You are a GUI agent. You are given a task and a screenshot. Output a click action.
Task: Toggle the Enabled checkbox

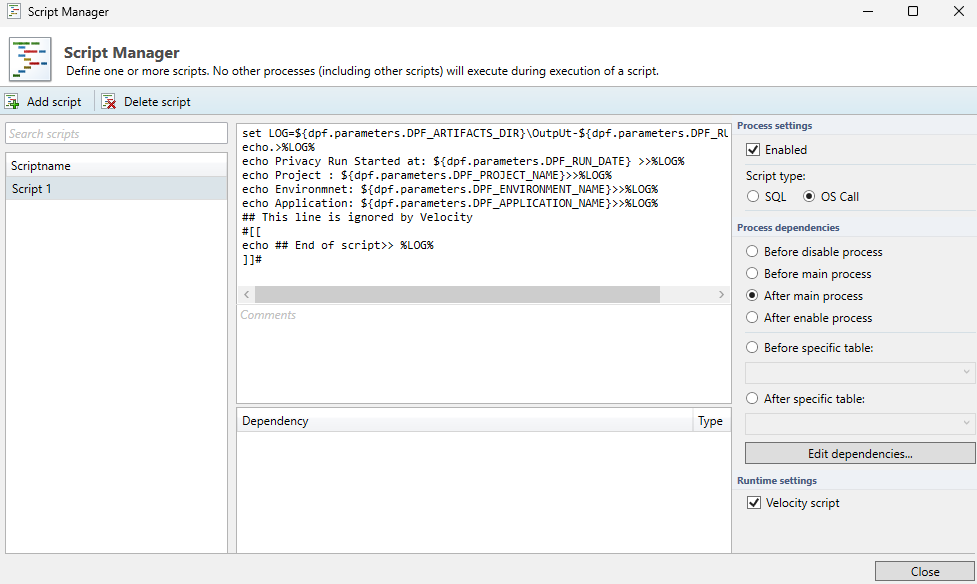(x=753, y=150)
